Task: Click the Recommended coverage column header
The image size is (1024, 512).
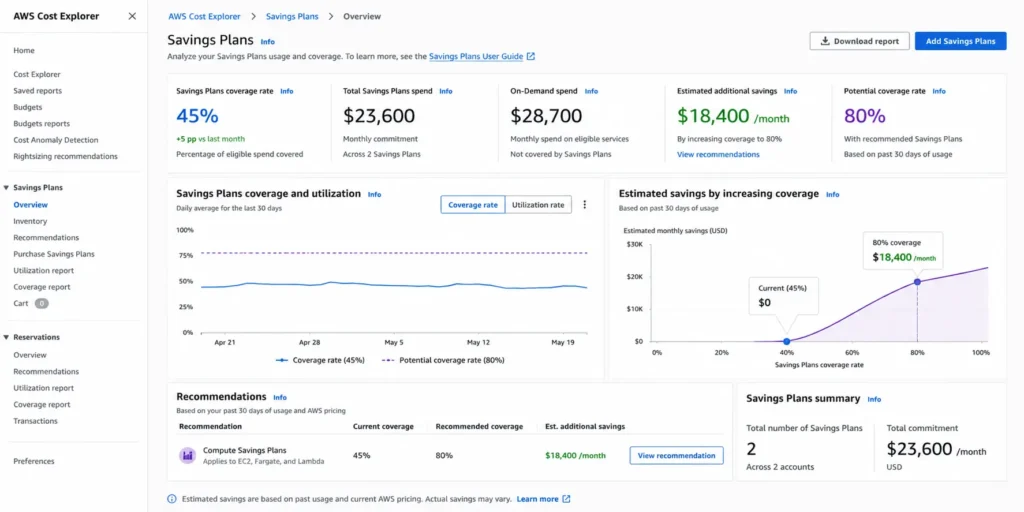Action: coord(479,426)
